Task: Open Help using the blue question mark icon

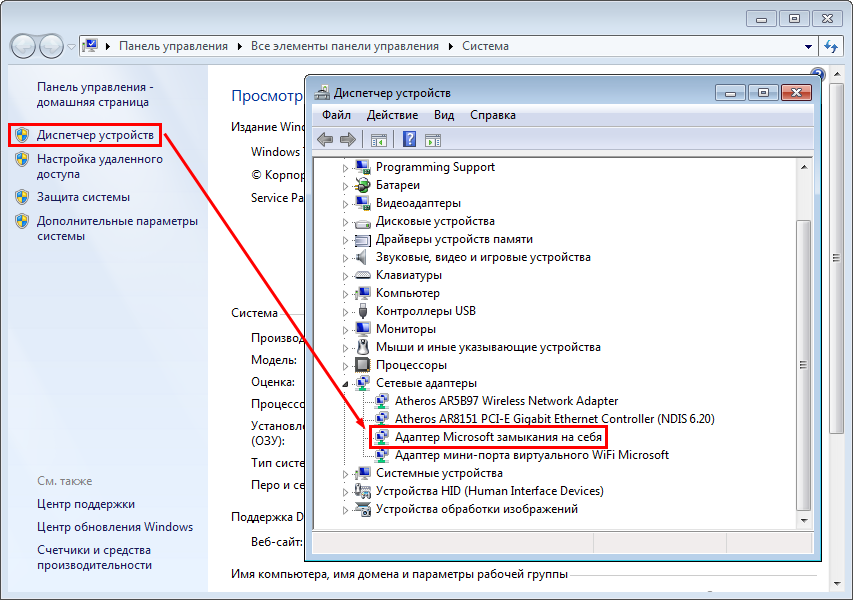Action: click(409, 139)
